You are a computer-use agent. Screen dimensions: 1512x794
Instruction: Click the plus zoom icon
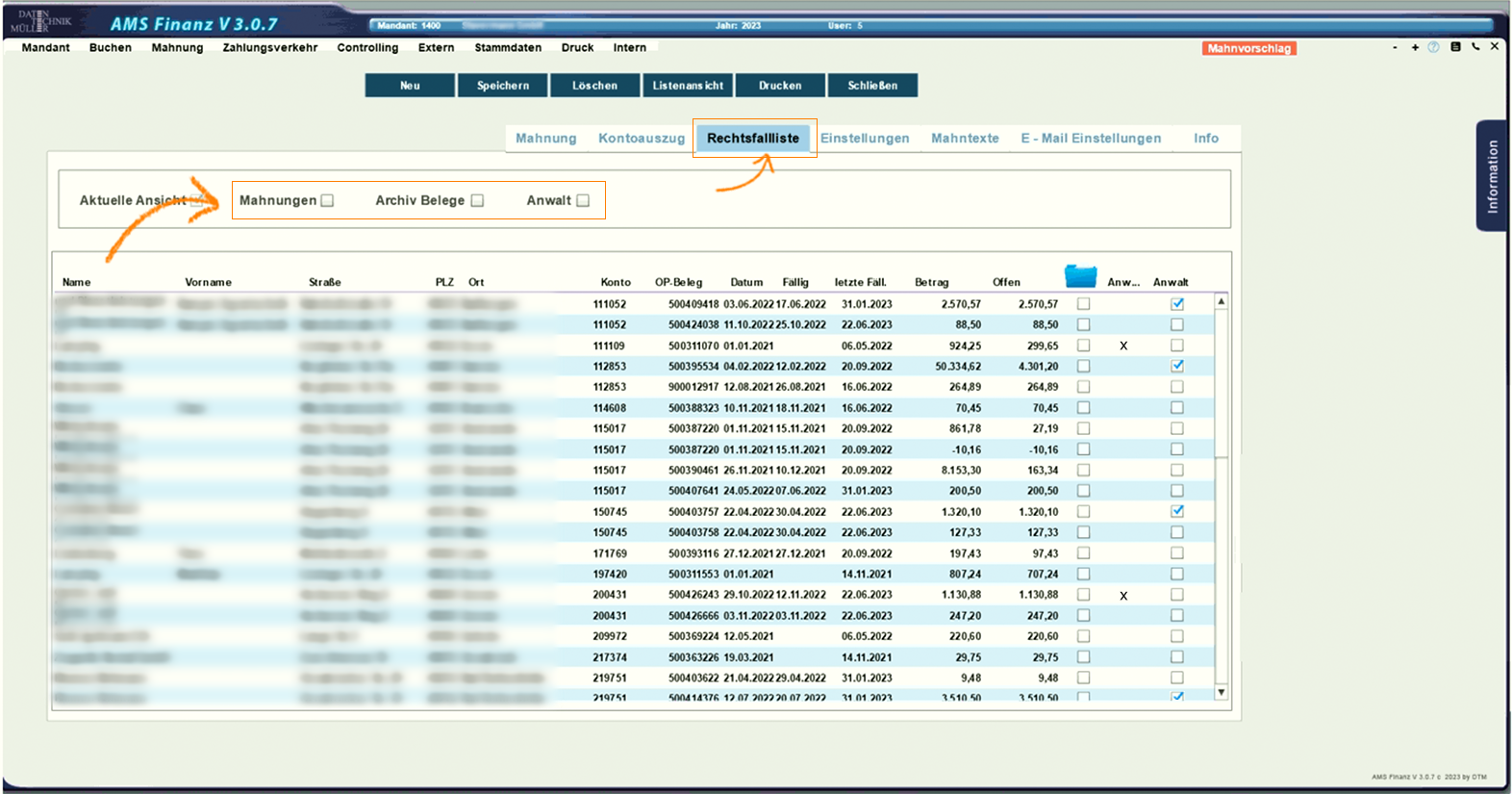tap(1415, 47)
